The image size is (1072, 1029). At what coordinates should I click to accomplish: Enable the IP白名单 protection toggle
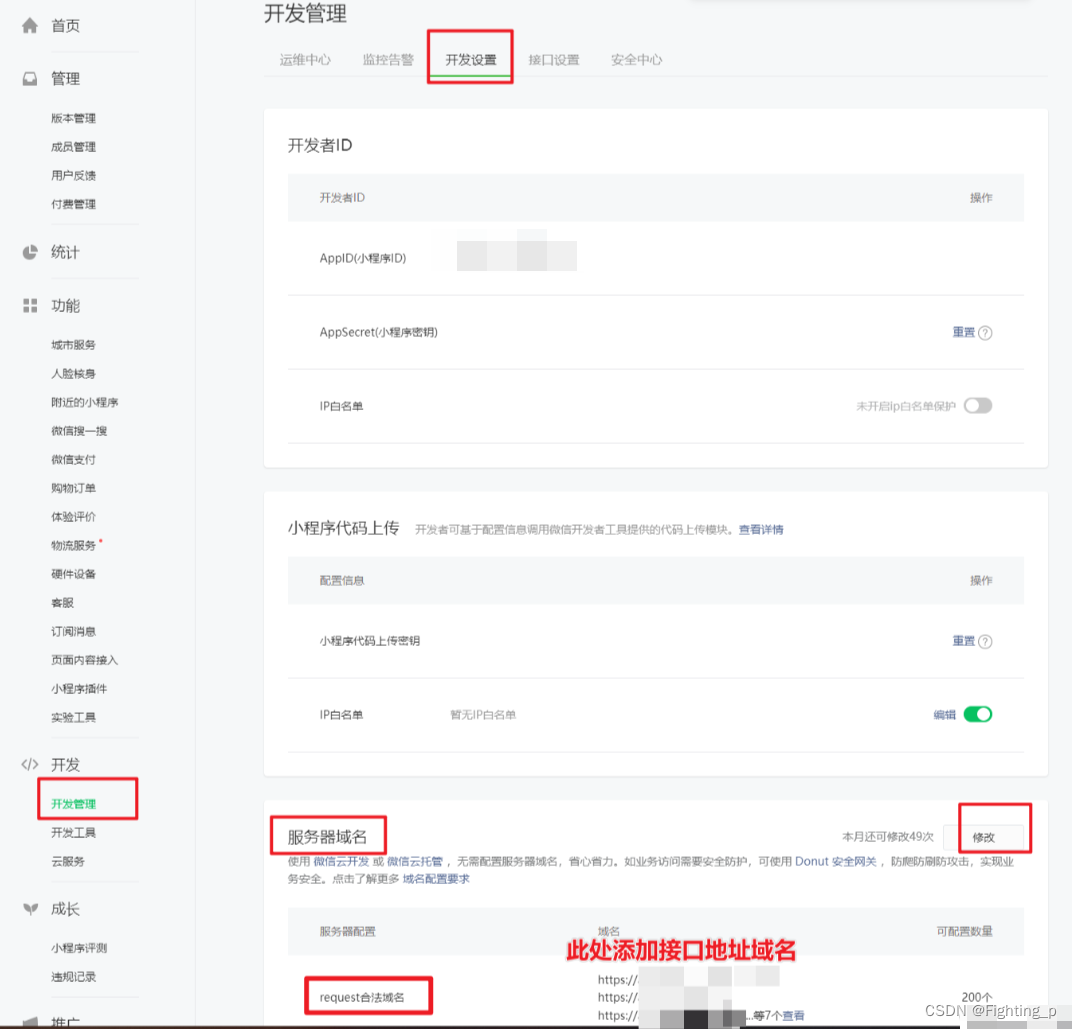click(978, 405)
